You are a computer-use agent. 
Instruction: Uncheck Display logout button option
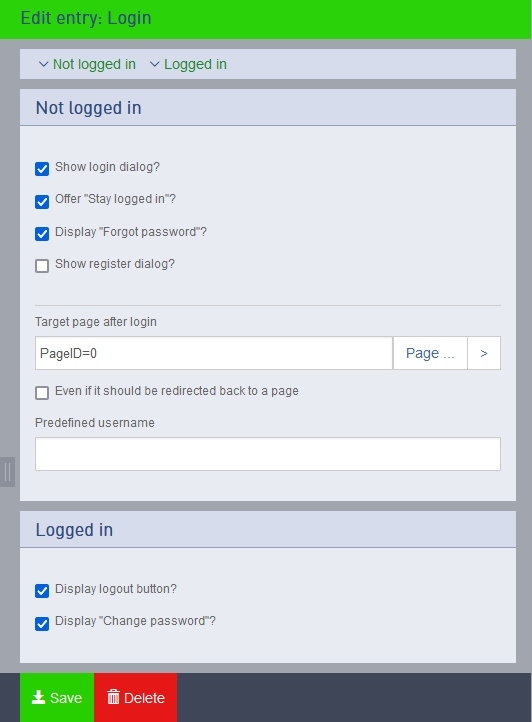(42, 591)
